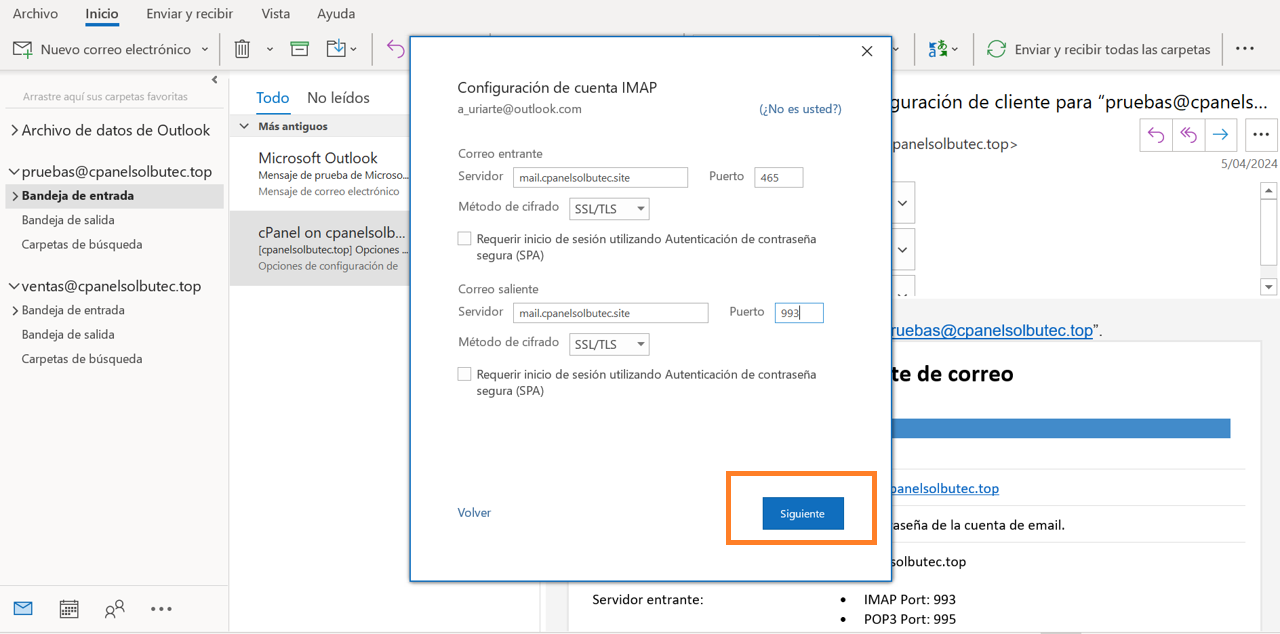Click the incoming server Puerto field
The image size is (1280, 634).
point(778,177)
